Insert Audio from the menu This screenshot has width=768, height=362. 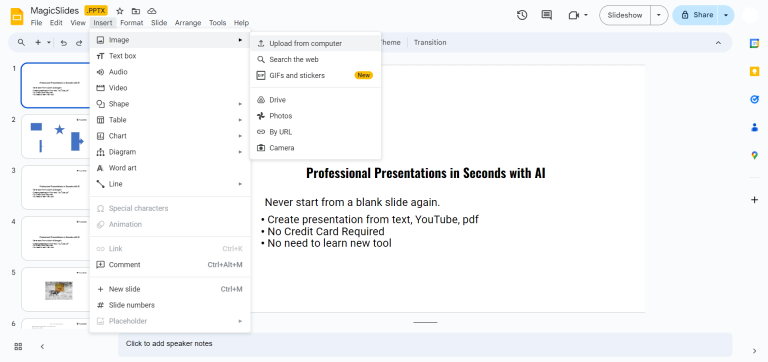(x=169, y=72)
